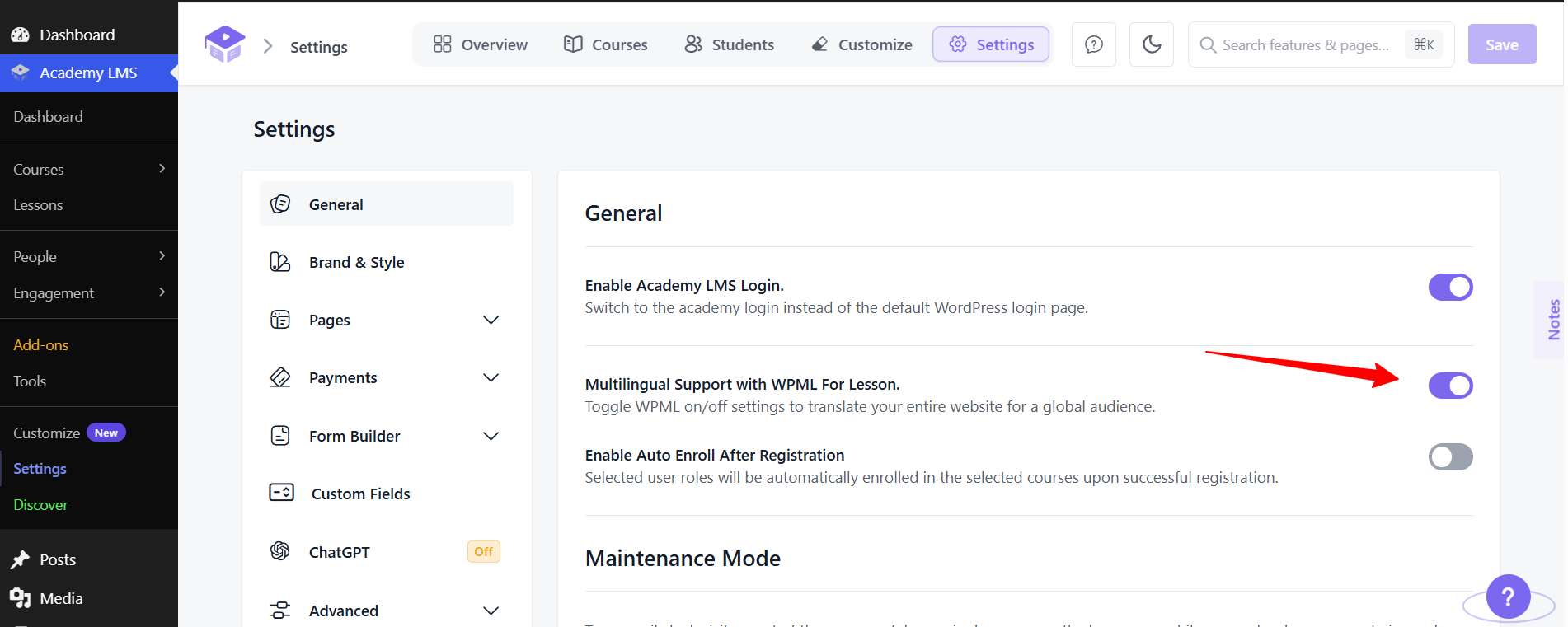Open the Discover sidebar link
1568x627 pixels.
coord(41,505)
